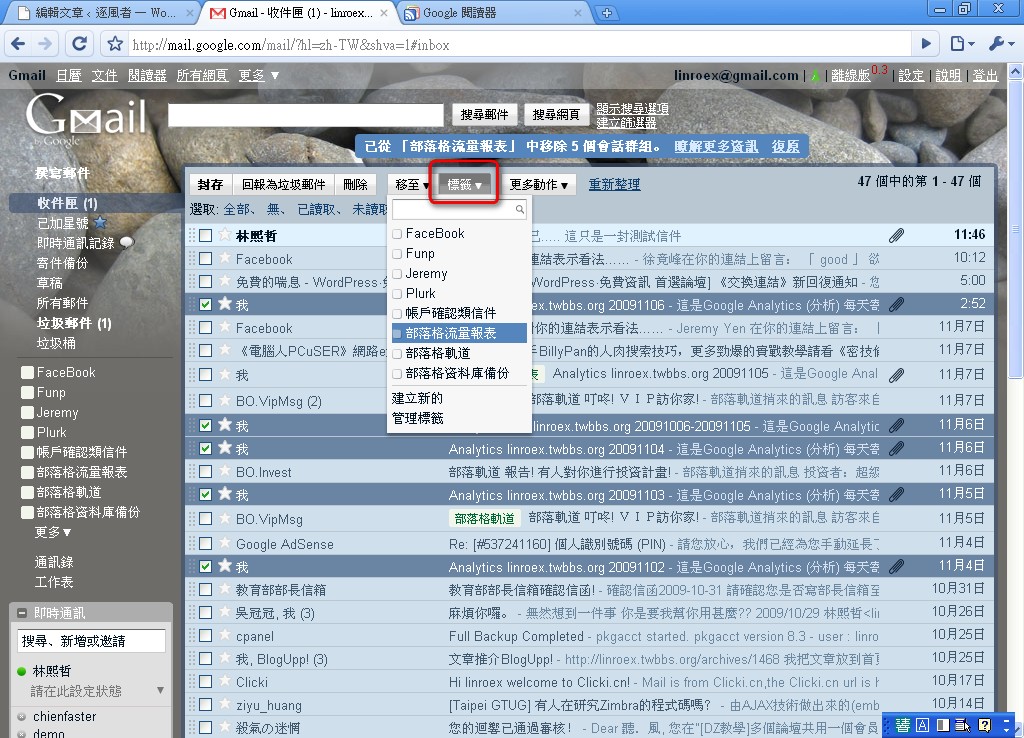Screen dimensions: 1024x738
Task: Click the label search field in dropdown
Action: [459, 209]
